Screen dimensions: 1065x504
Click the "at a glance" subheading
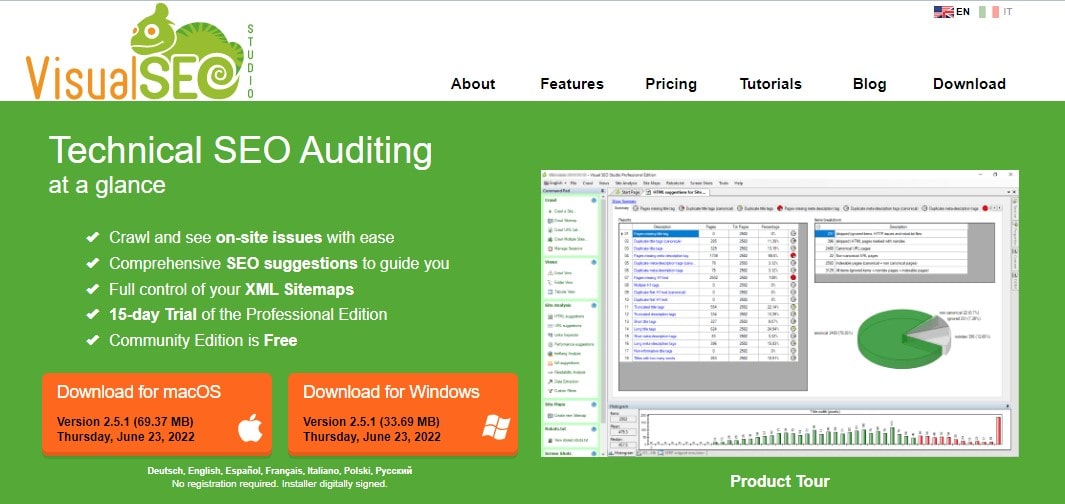point(107,185)
